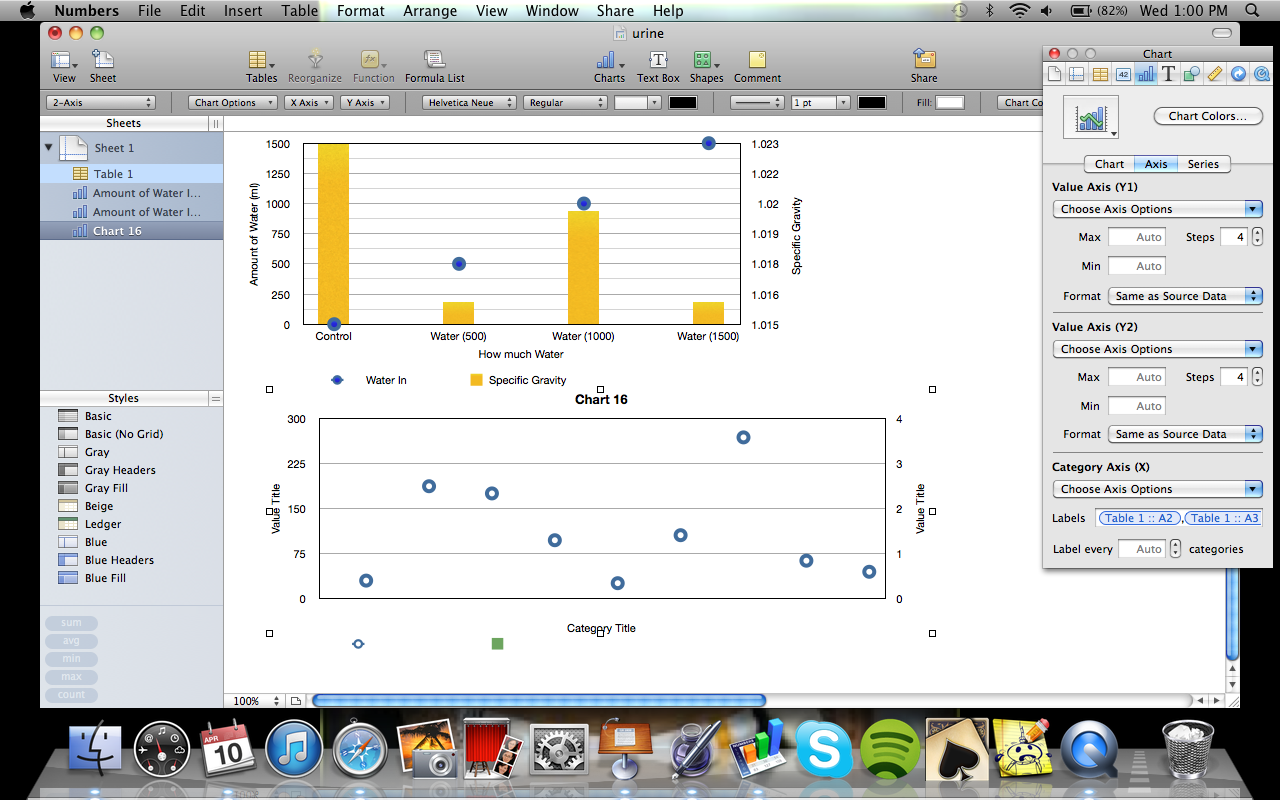Open the Hyperlink inspector tab

pos(1238,73)
